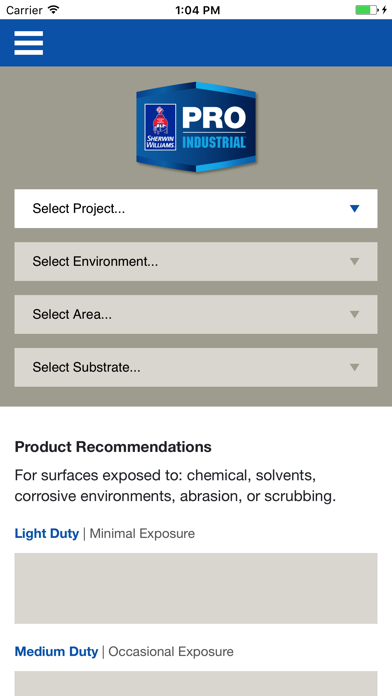Select the Light Duty heading link
The image size is (392, 696).
point(47,533)
